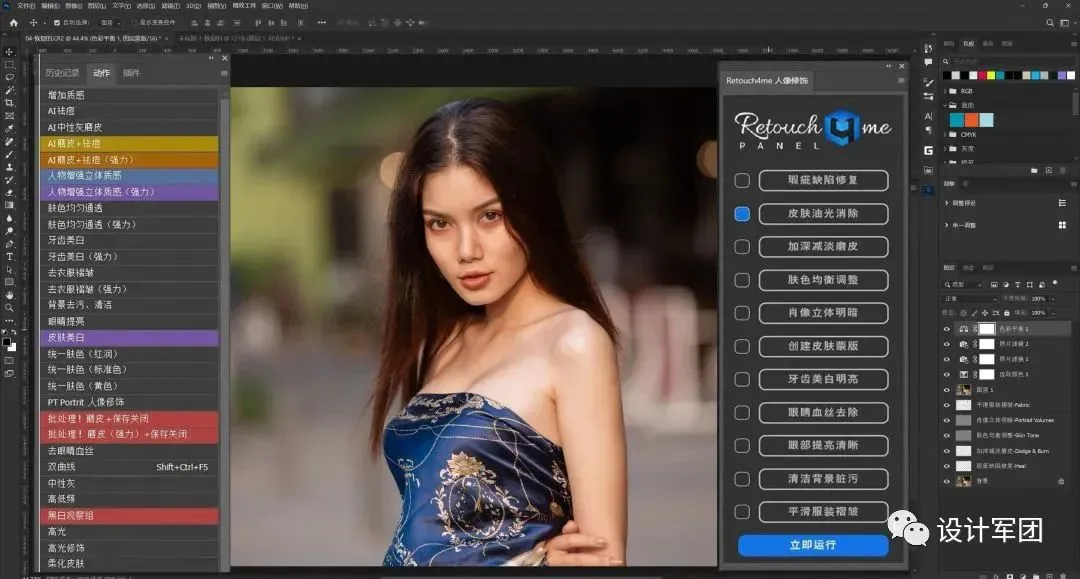This screenshot has width=1080, height=579.
Task: Pick the Hand tool
Action: click(x=9, y=294)
